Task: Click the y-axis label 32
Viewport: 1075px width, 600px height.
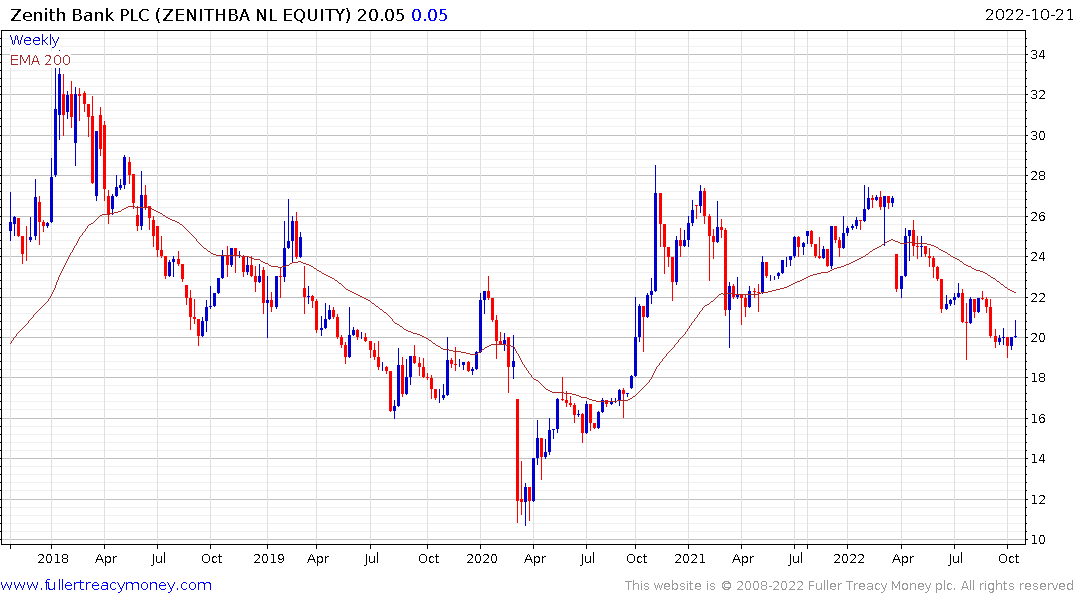Action: 1038,95
